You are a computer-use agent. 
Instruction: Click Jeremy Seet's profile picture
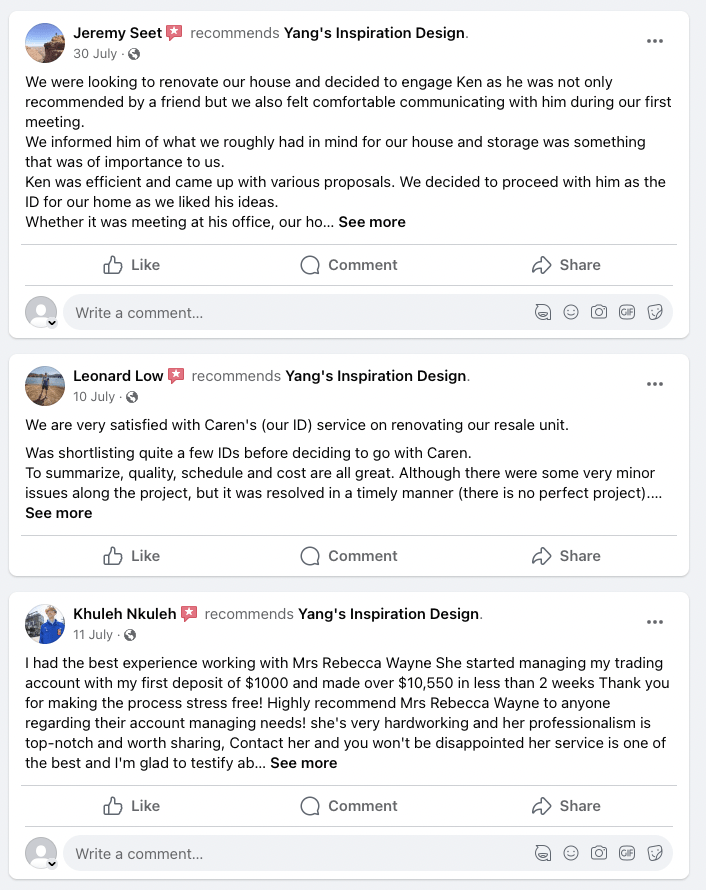click(43, 43)
